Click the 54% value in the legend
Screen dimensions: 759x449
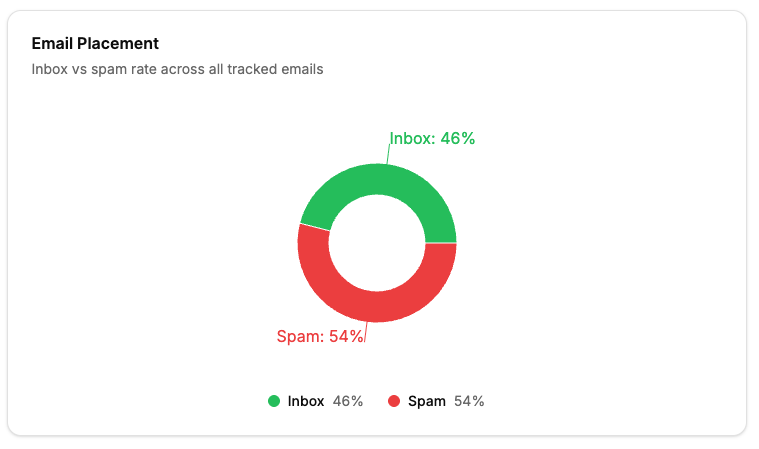click(x=469, y=401)
